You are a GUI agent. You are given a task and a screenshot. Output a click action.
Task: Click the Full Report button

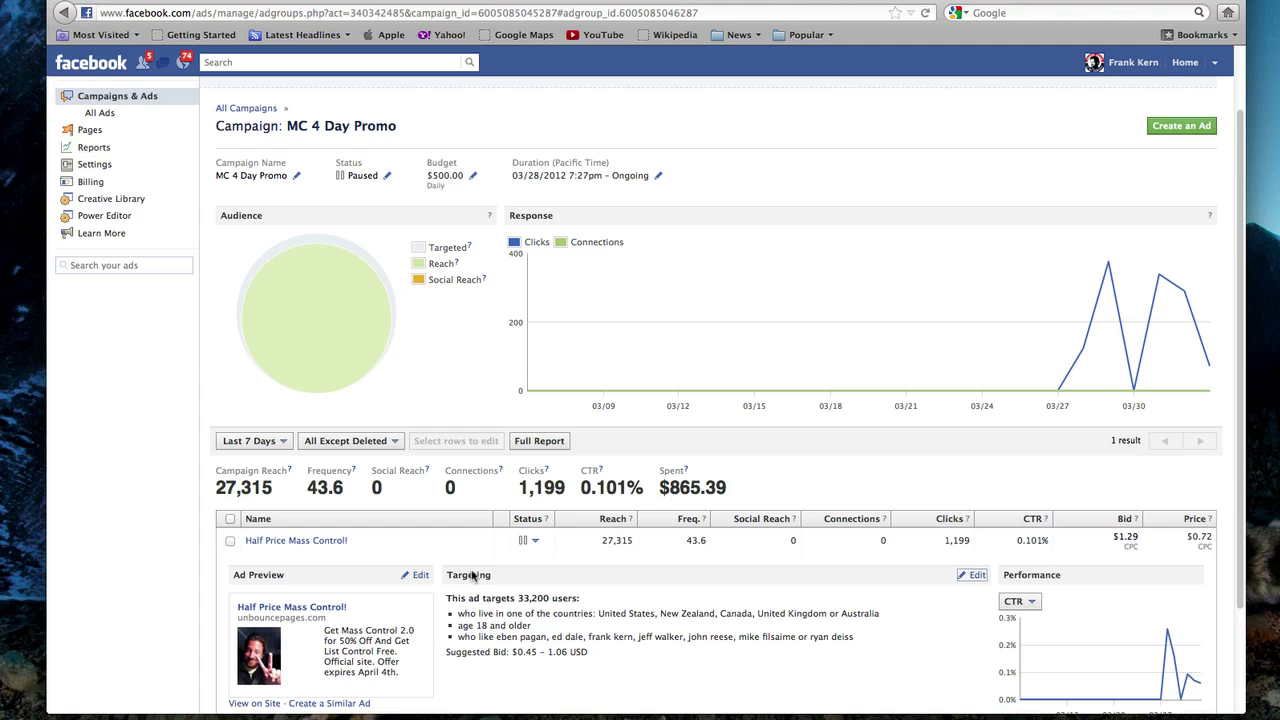[x=539, y=441]
